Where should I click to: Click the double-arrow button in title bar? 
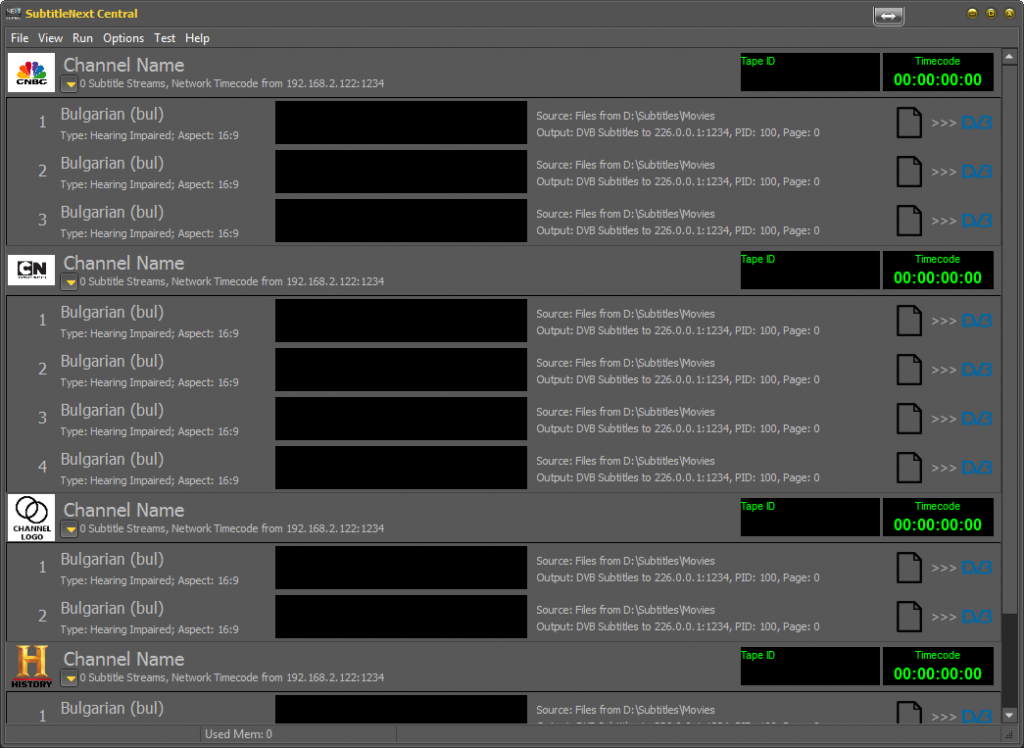(x=888, y=15)
